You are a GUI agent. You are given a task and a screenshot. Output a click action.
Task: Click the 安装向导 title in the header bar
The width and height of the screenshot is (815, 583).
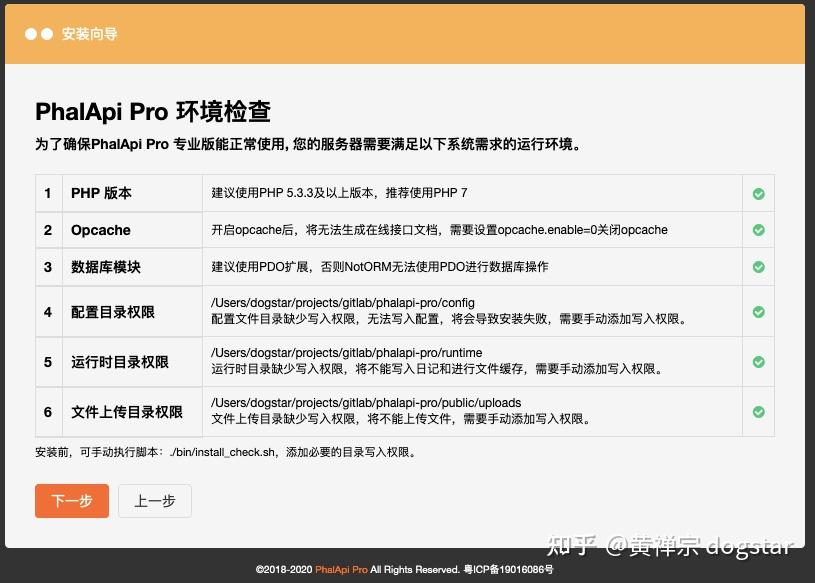[x=88, y=33]
